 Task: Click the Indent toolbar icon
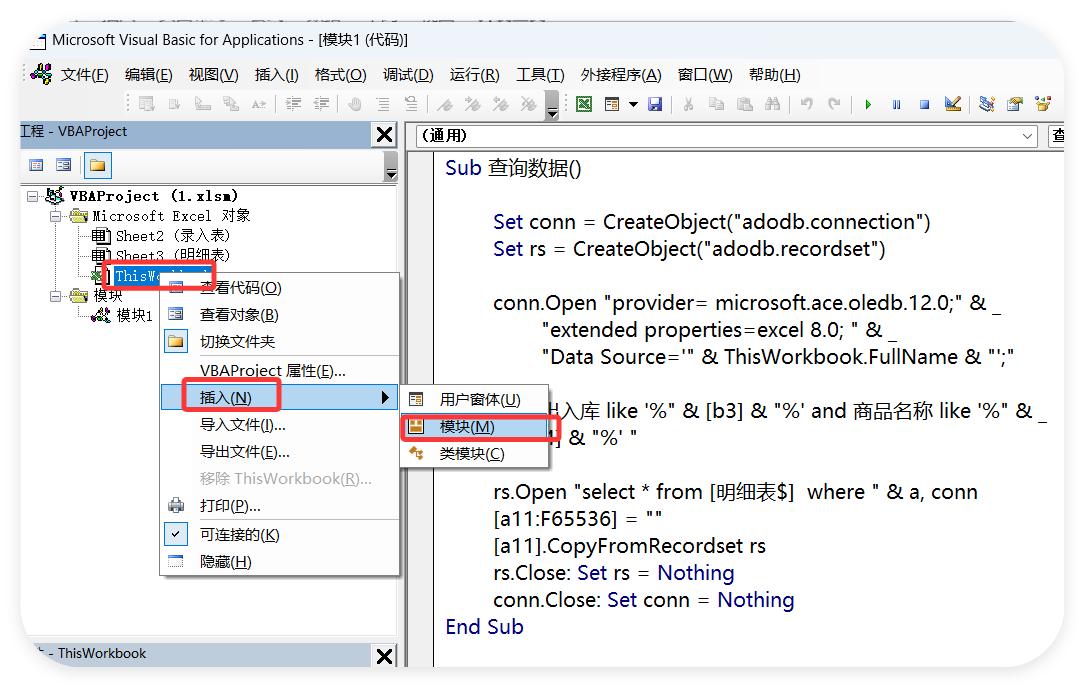[293, 104]
